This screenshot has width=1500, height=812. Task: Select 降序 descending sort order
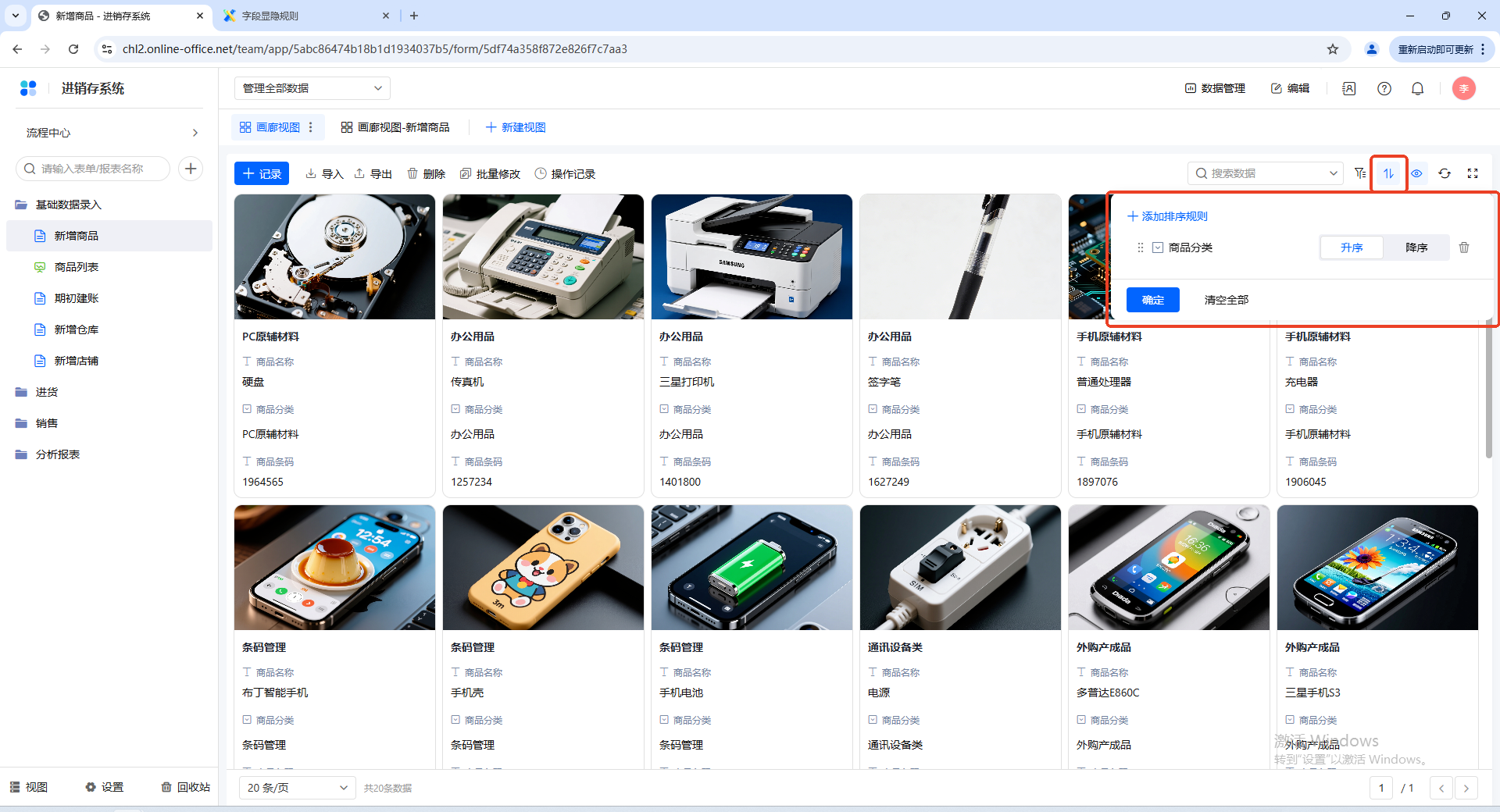click(1416, 248)
